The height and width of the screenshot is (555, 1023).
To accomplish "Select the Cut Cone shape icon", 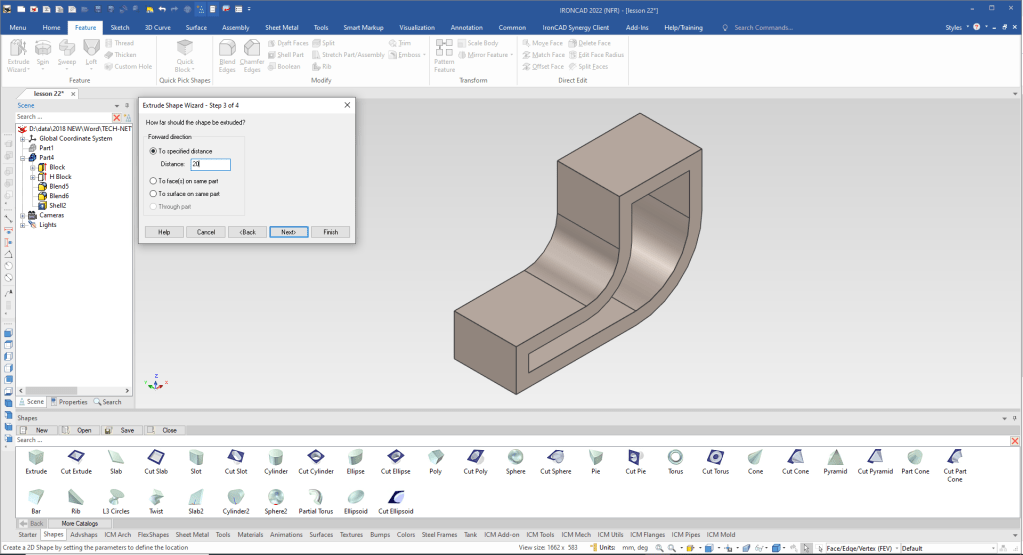I will click(x=794, y=457).
